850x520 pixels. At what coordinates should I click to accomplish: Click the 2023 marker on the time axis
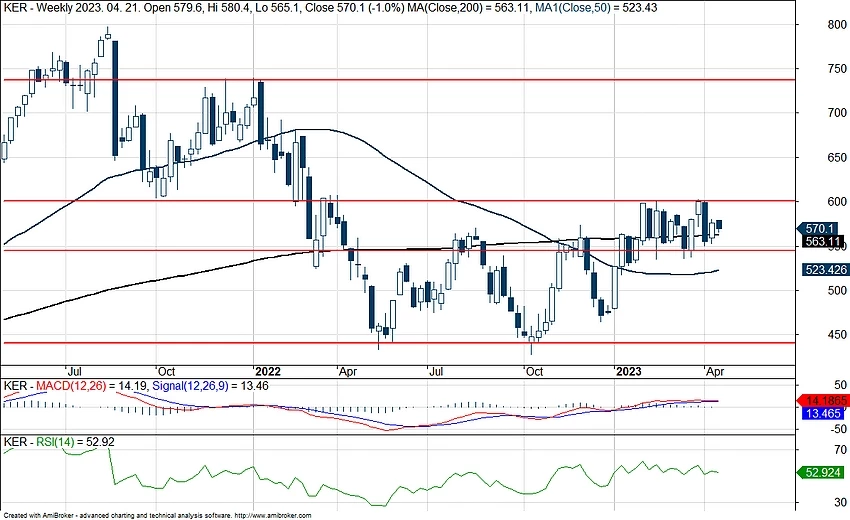click(627, 370)
